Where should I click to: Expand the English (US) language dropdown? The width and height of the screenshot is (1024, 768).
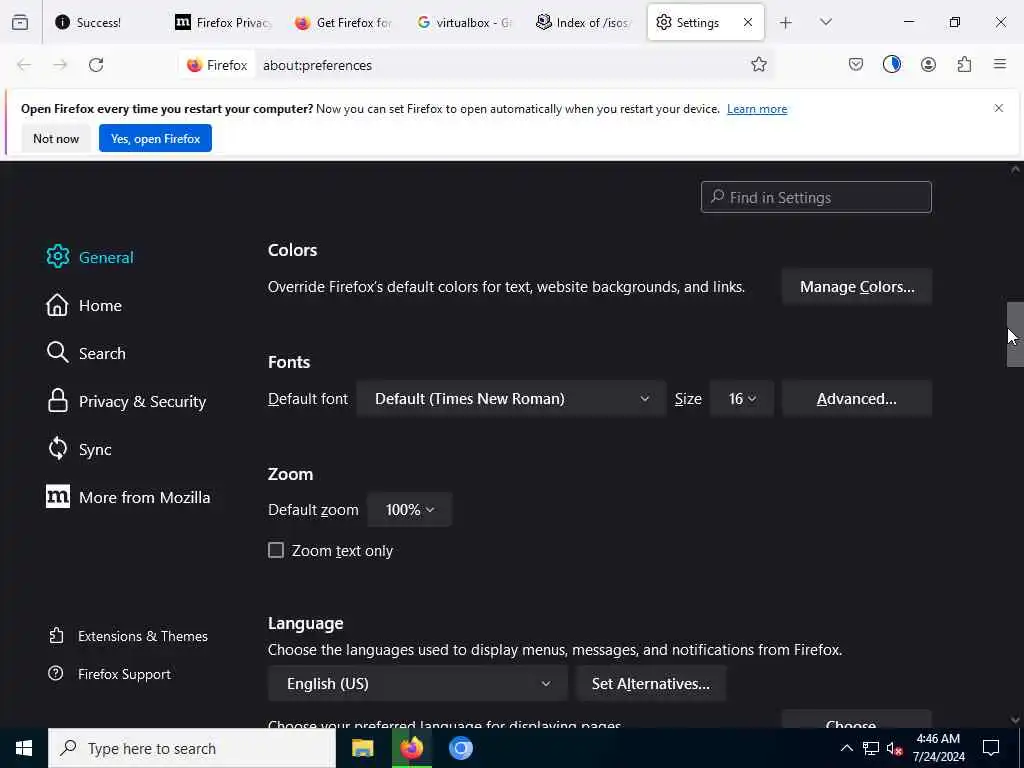point(418,684)
